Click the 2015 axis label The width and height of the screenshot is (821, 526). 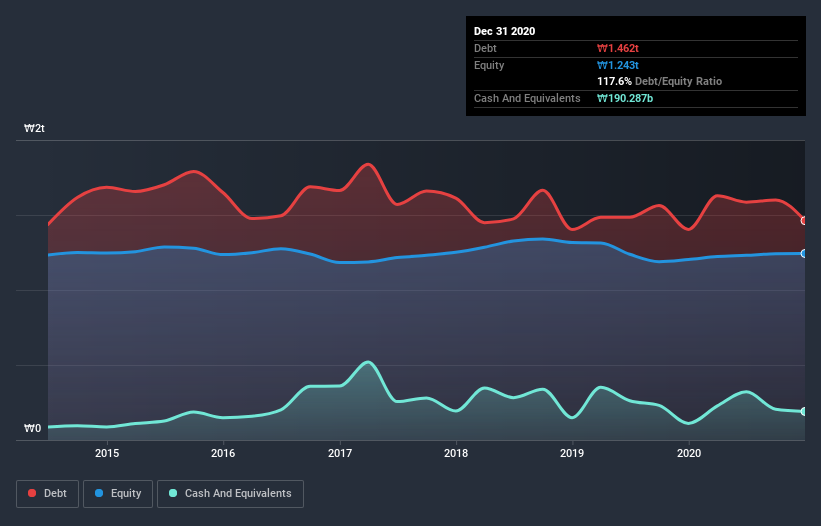coord(107,453)
